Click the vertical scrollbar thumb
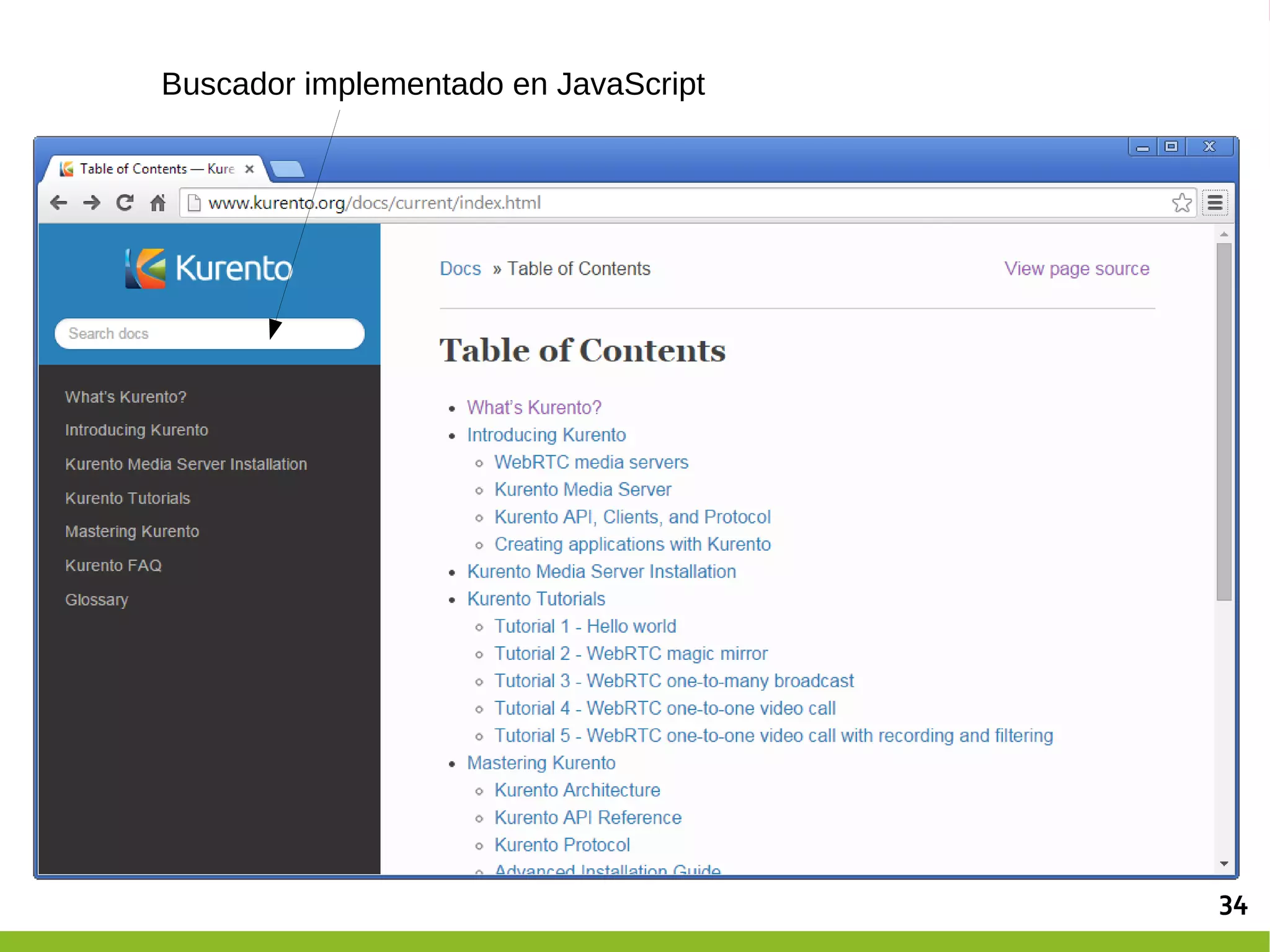This screenshot has height=952, width=1270. [x=1223, y=422]
